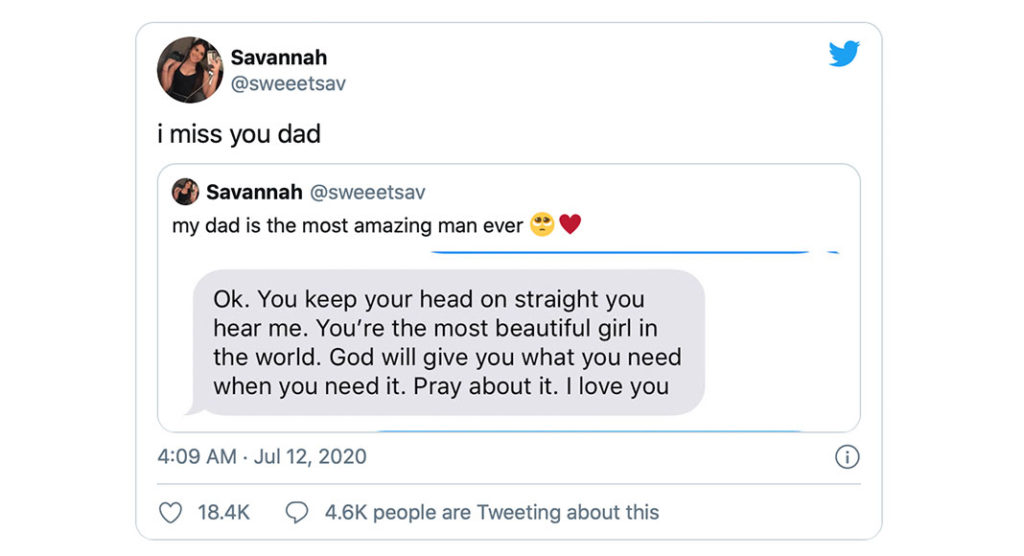This screenshot has width=1024, height=556.
Task: Click the small avatar in the quoted tweet
Action: (185, 191)
